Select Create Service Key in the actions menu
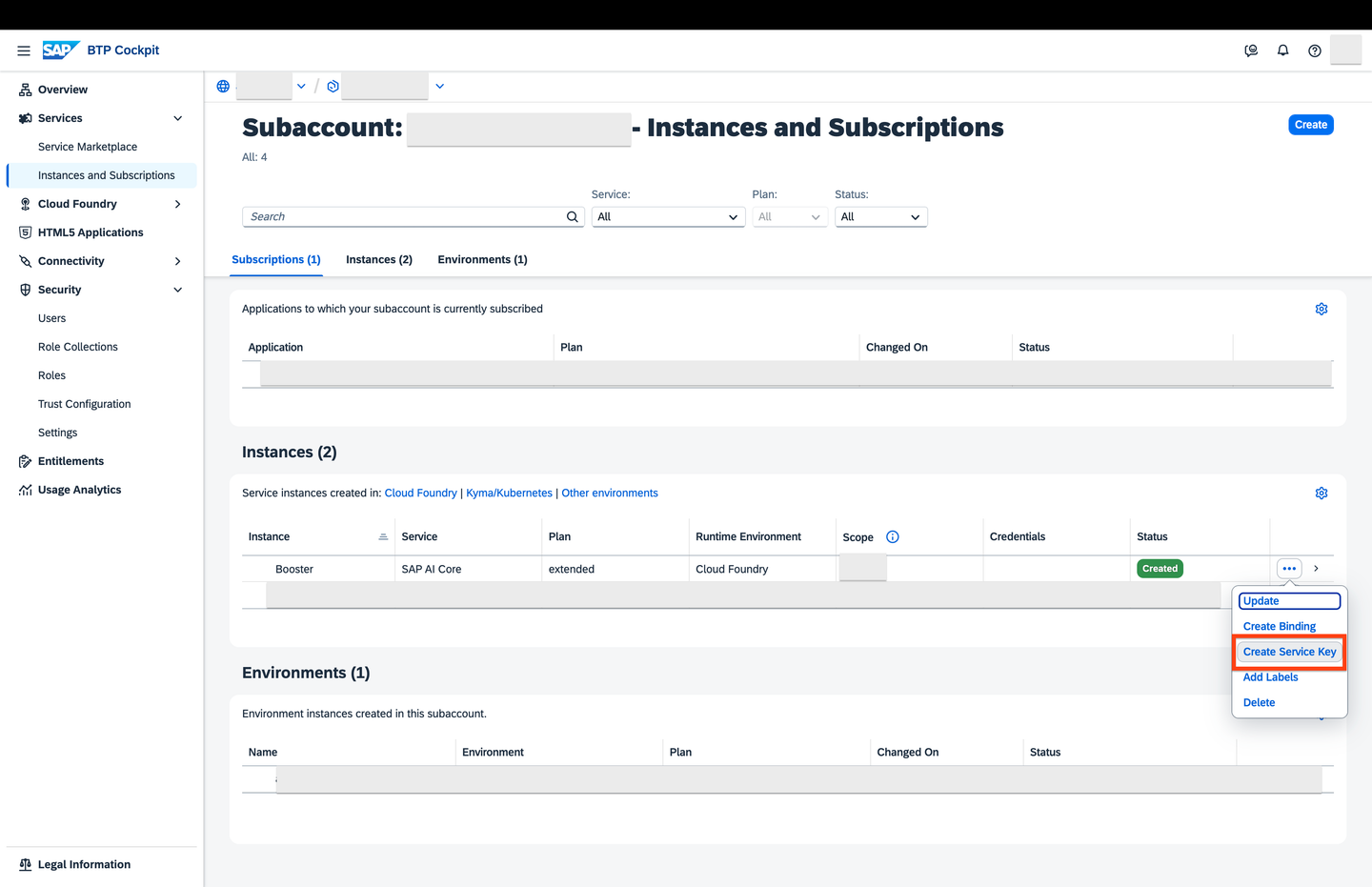Viewport: 1372px width, 887px height. 1290,652
